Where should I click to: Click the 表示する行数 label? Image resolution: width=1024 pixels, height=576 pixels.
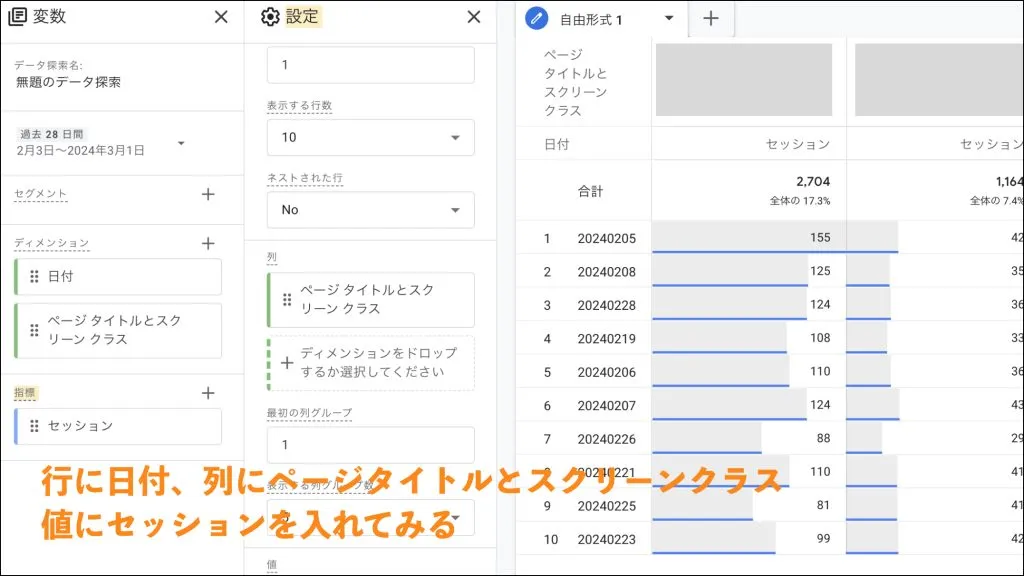coord(299,106)
